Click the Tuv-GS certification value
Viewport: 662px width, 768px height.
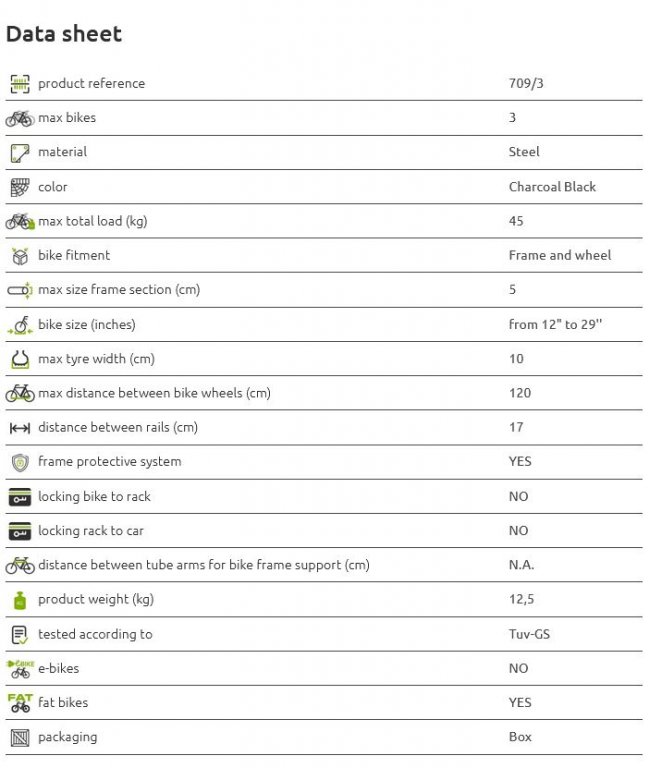click(529, 634)
